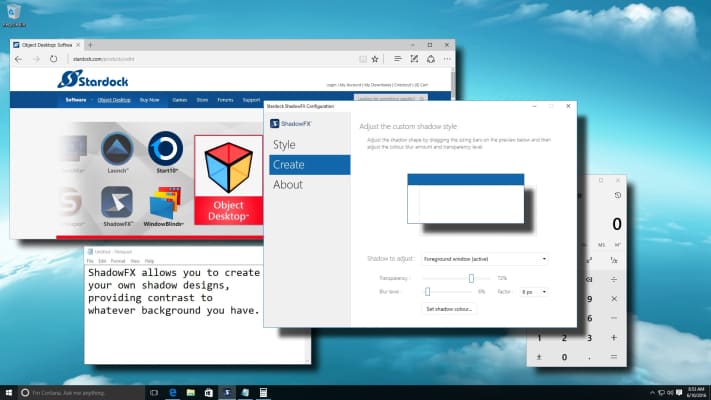The width and height of the screenshot is (711, 400).
Task: Open the About tab in ShadowFX
Action: 288,184
